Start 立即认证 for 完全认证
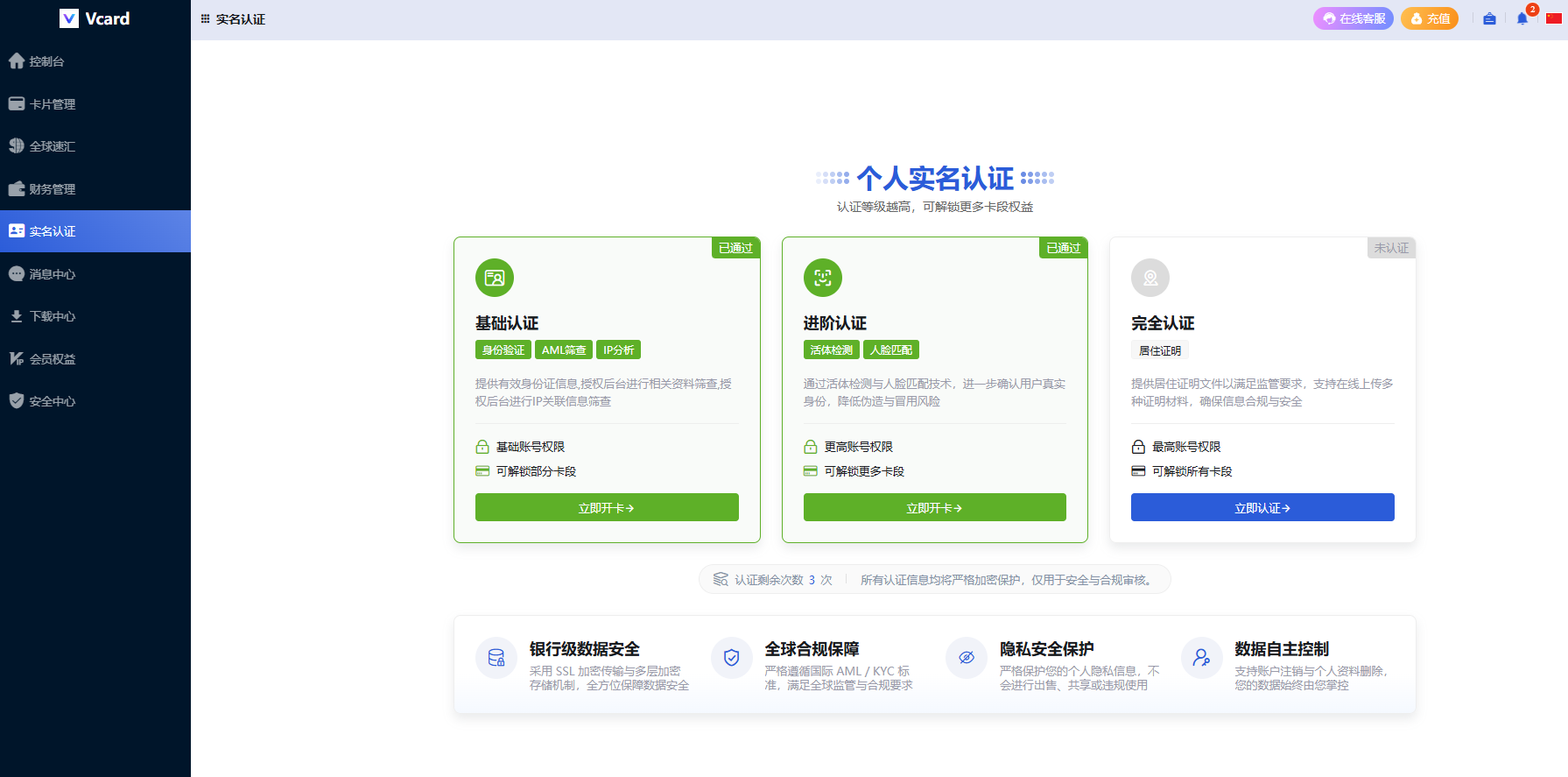 [1262, 507]
